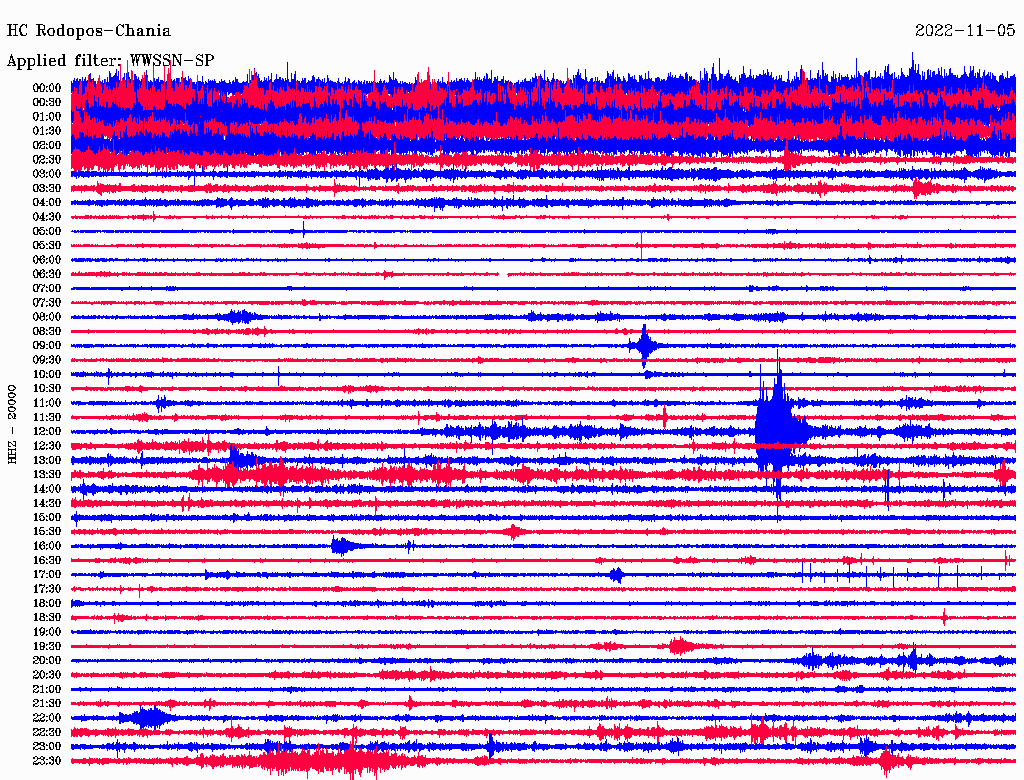
Task: Click the largest blue burst on the 16:00 trace
Action: [343, 546]
